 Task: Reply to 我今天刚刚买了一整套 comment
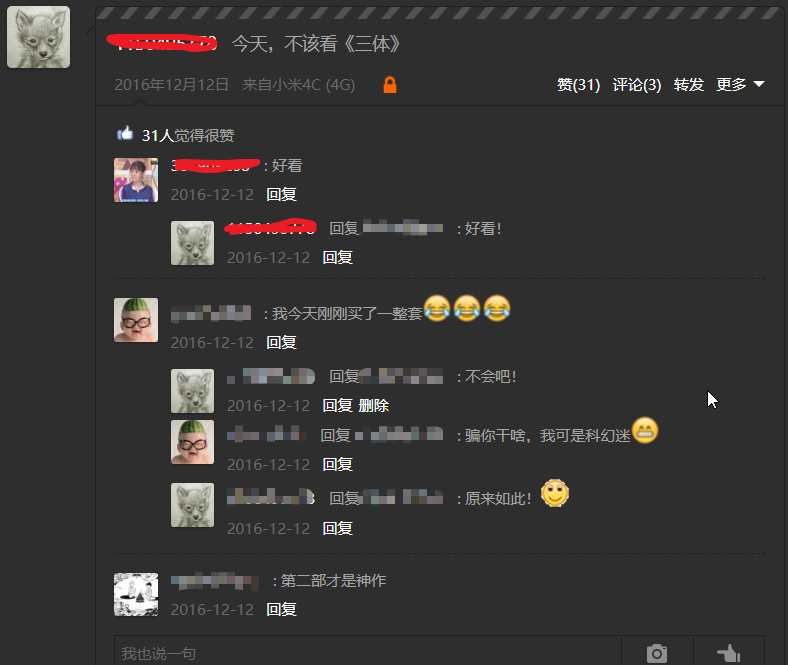(281, 342)
